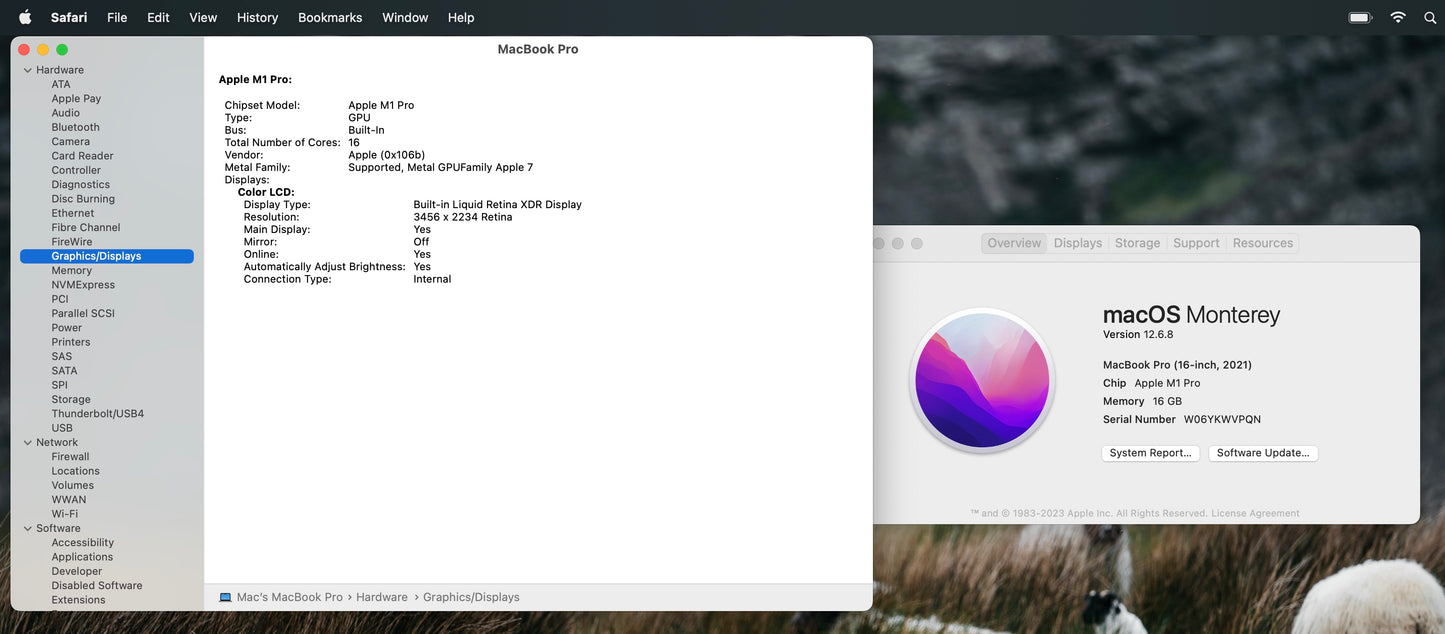Collapse the Software tree section
Image resolution: width=1445 pixels, height=634 pixels.
tap(27, 528)
